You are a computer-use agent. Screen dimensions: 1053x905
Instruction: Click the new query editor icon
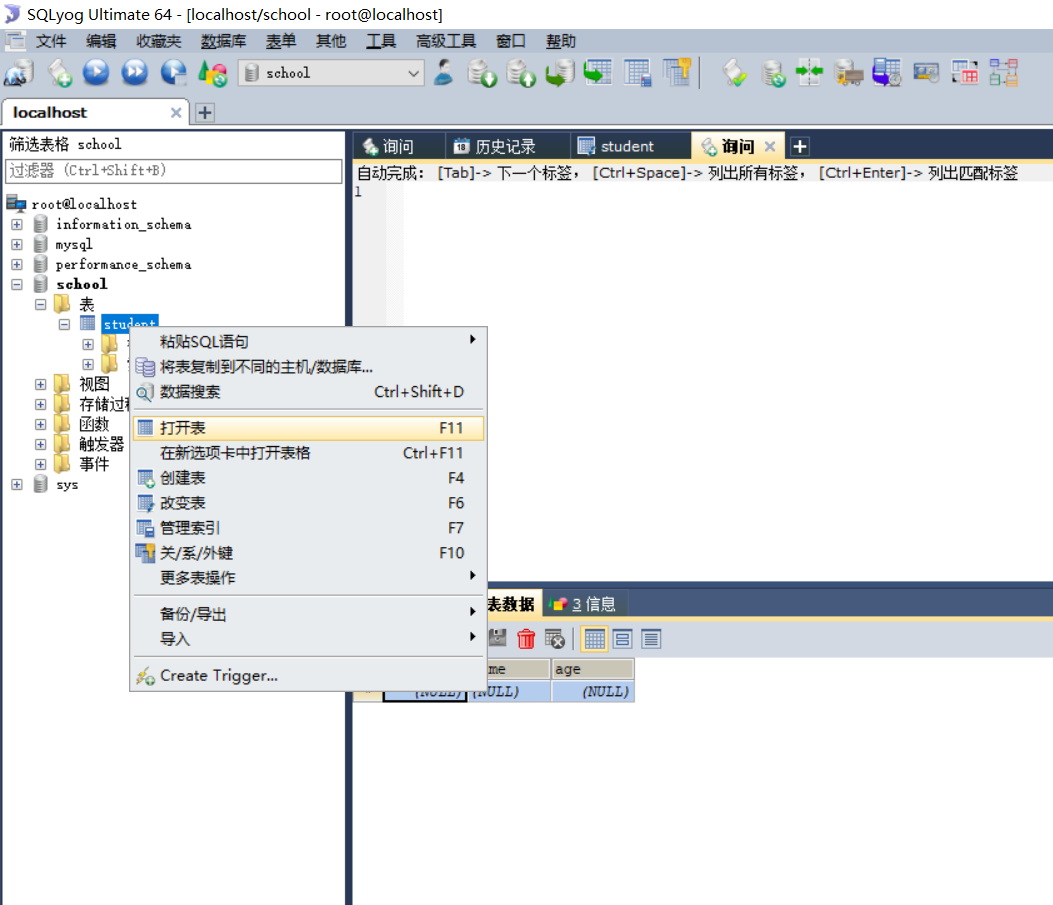coord(59,73)
